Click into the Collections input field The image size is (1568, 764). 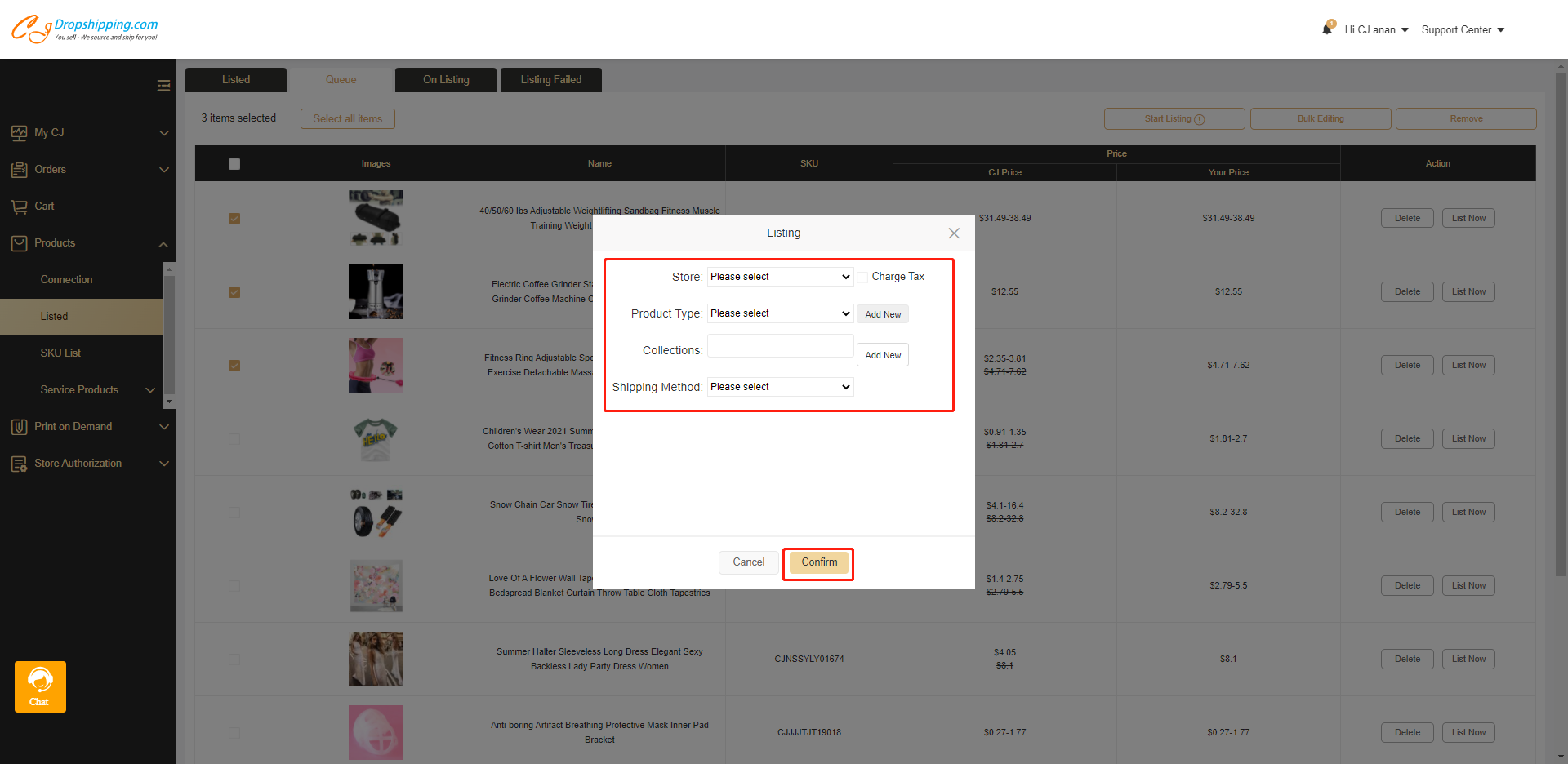[780, 346]
